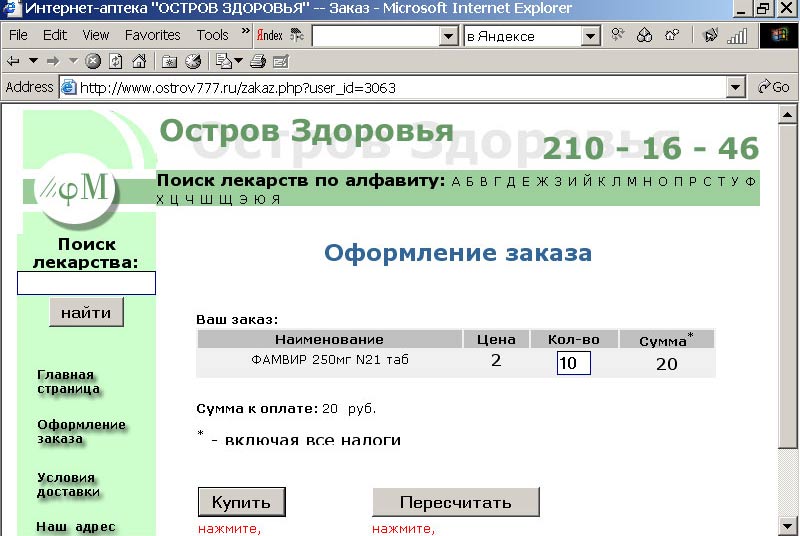Select alphabet letter А link
800x536 pixels.
click(x=456, y=182)
